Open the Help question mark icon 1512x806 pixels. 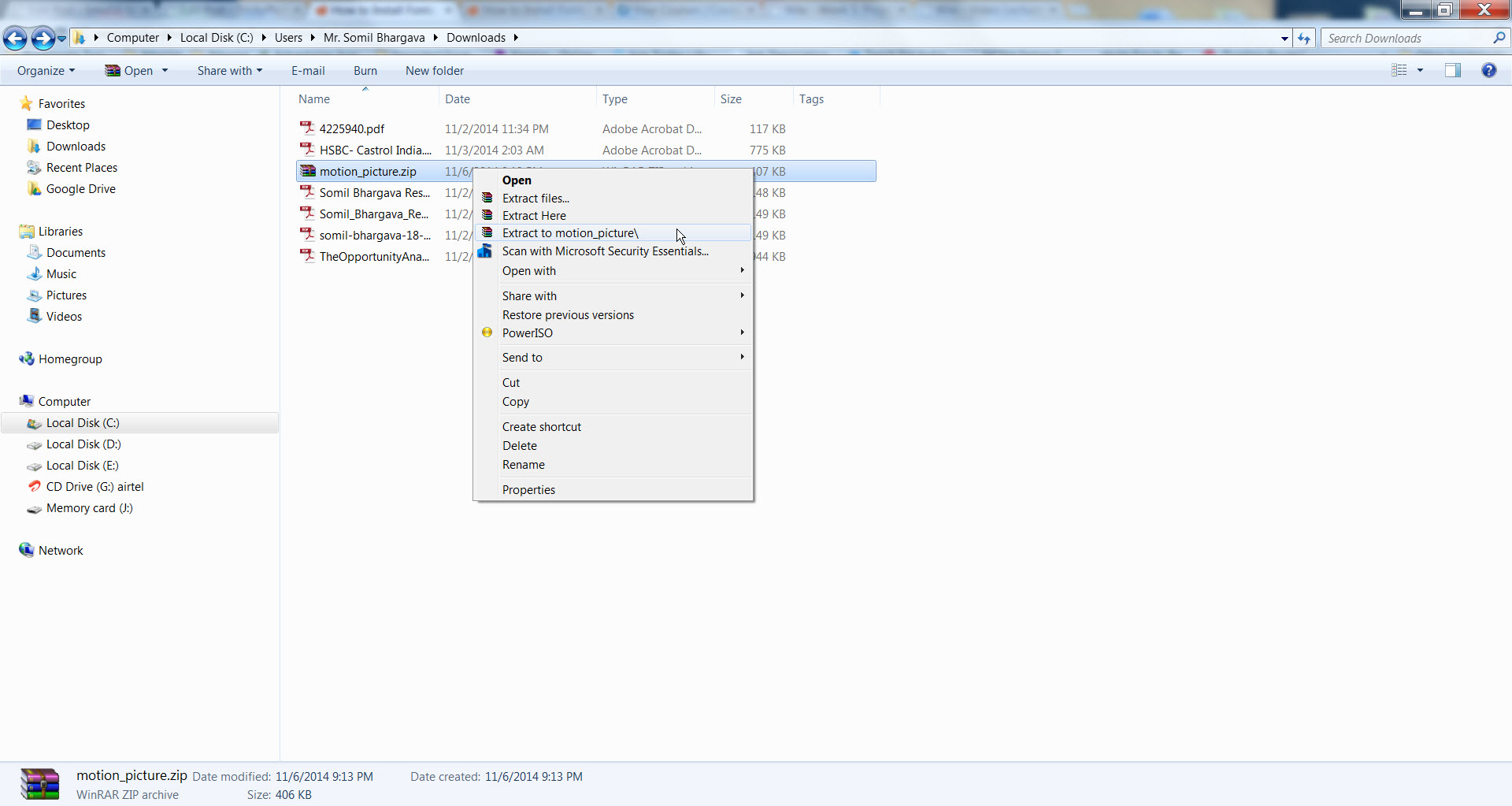click(x=1488, y=70)
